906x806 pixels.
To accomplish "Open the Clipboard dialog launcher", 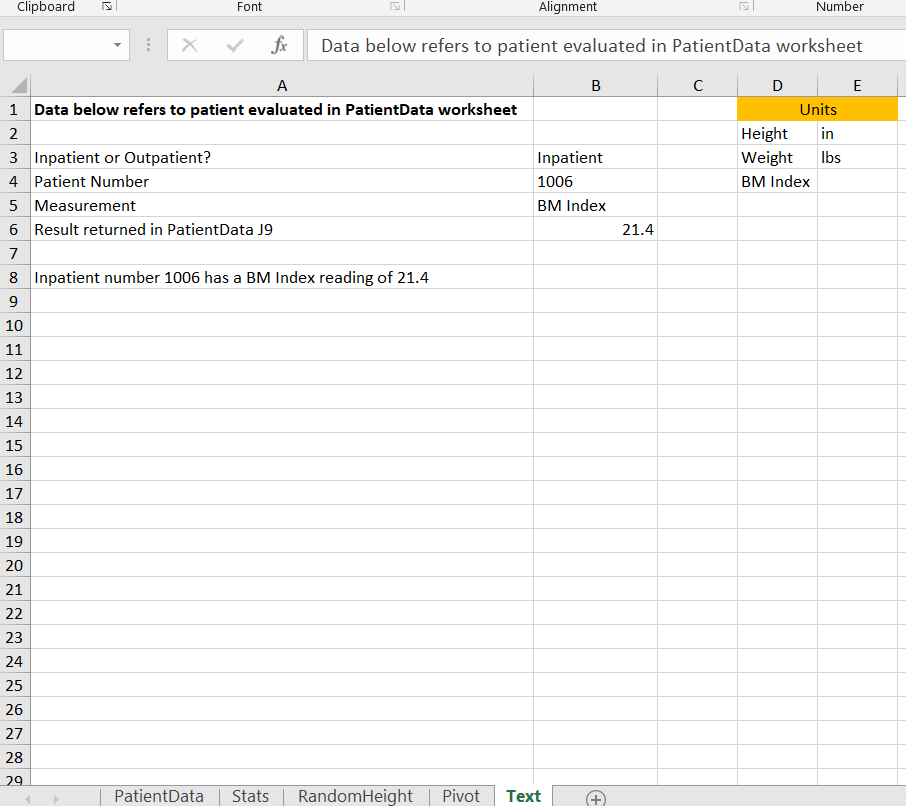I will [107, 6].
